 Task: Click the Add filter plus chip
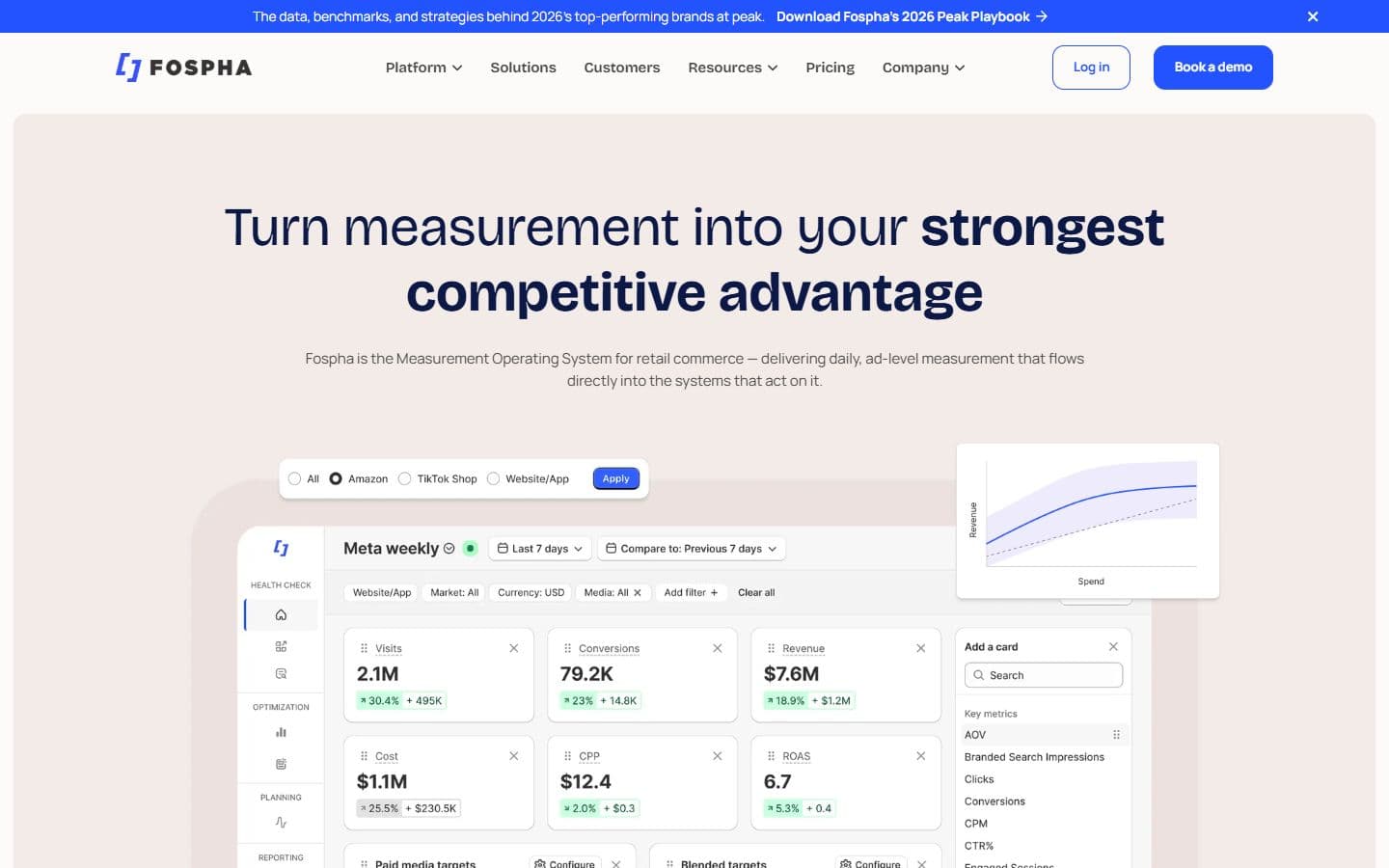pos(691,593)
